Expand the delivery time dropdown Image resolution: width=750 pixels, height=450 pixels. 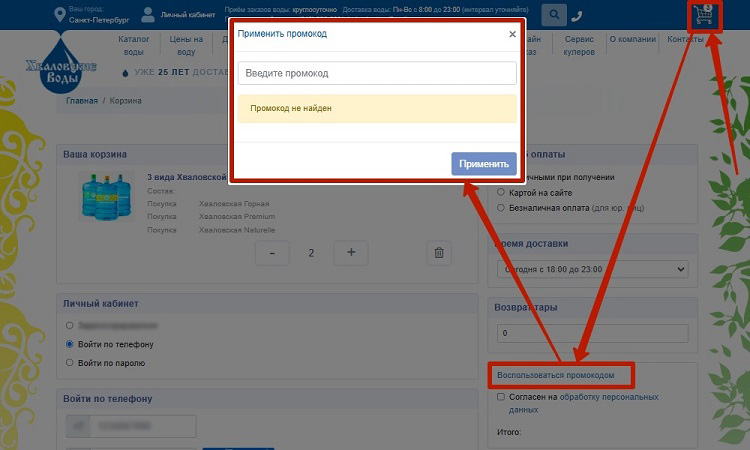[592, 269]
